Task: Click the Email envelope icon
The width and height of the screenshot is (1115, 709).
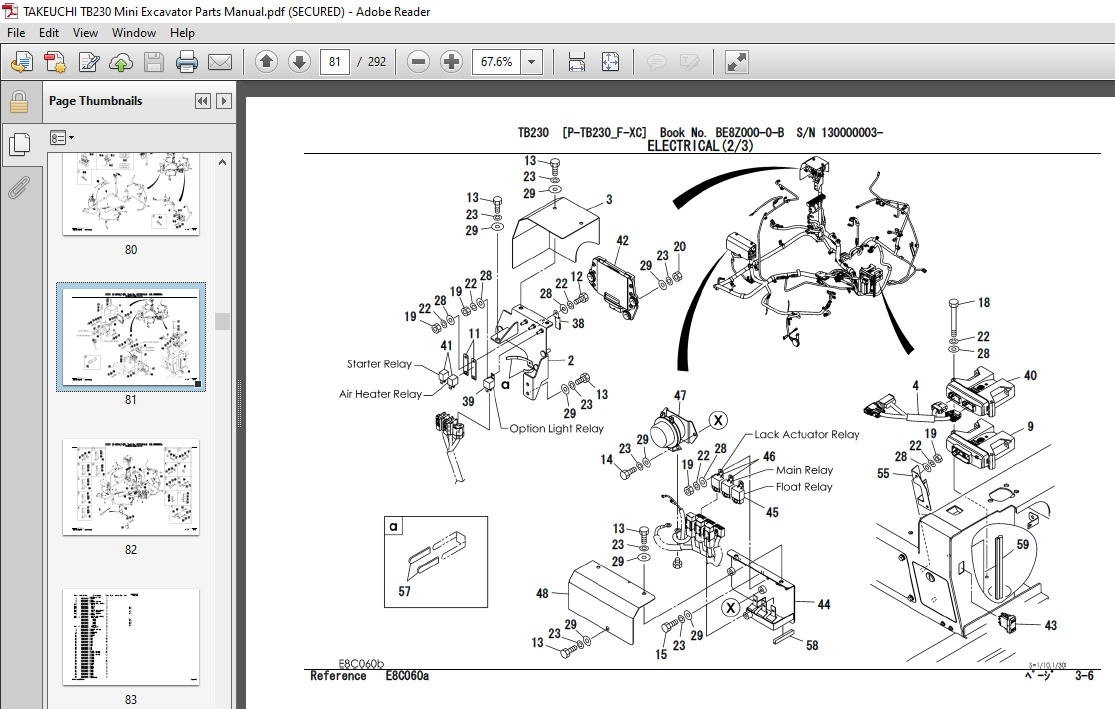Action: pos(220,63)
